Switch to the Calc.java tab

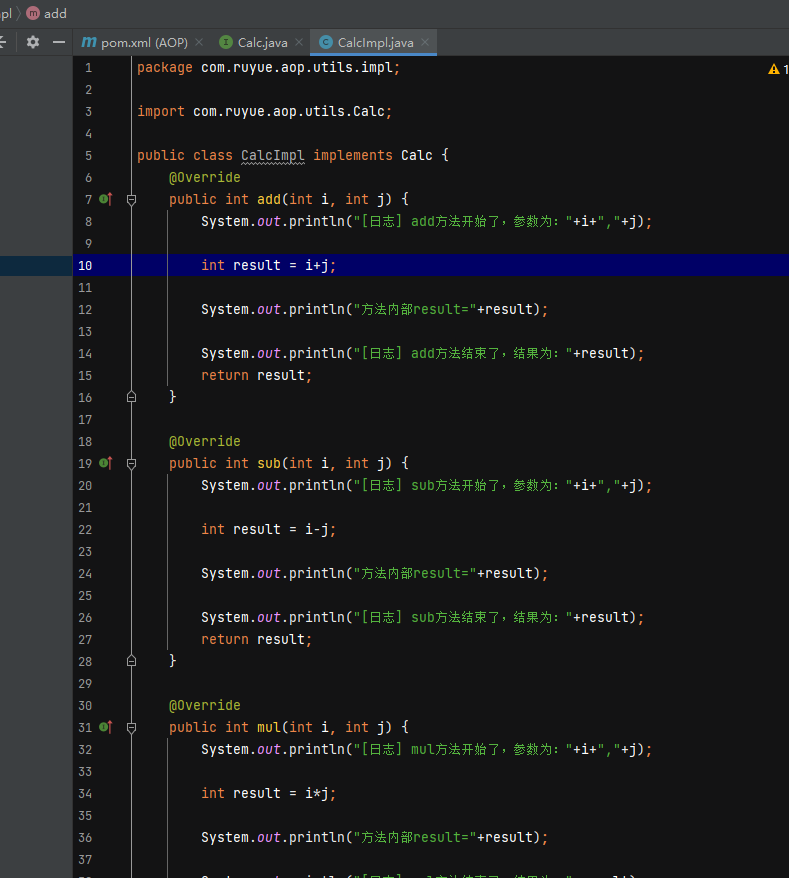coord(262,42)
